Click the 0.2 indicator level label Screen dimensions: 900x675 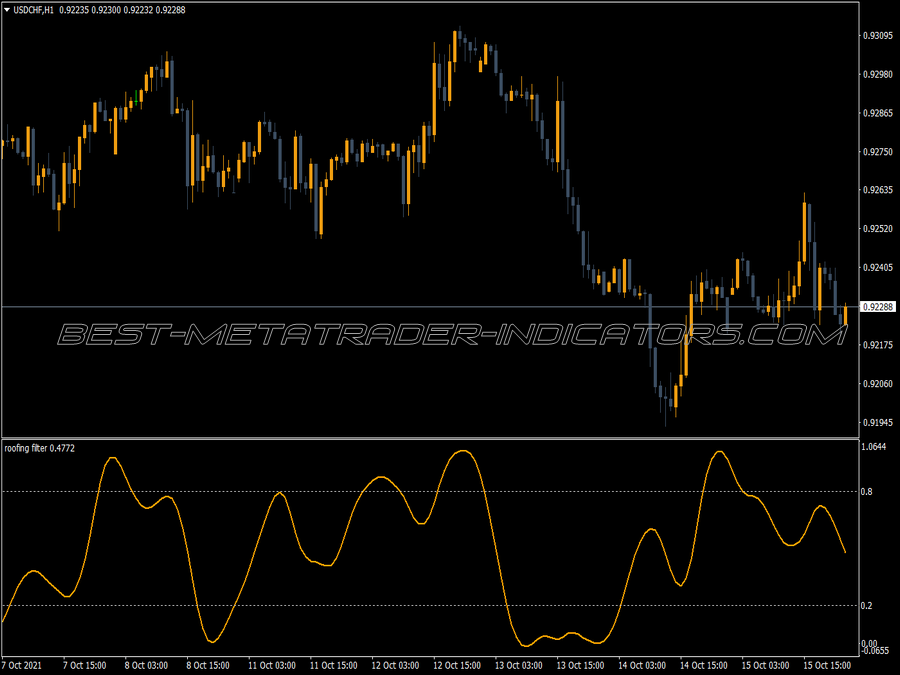[x=867, y=606]
